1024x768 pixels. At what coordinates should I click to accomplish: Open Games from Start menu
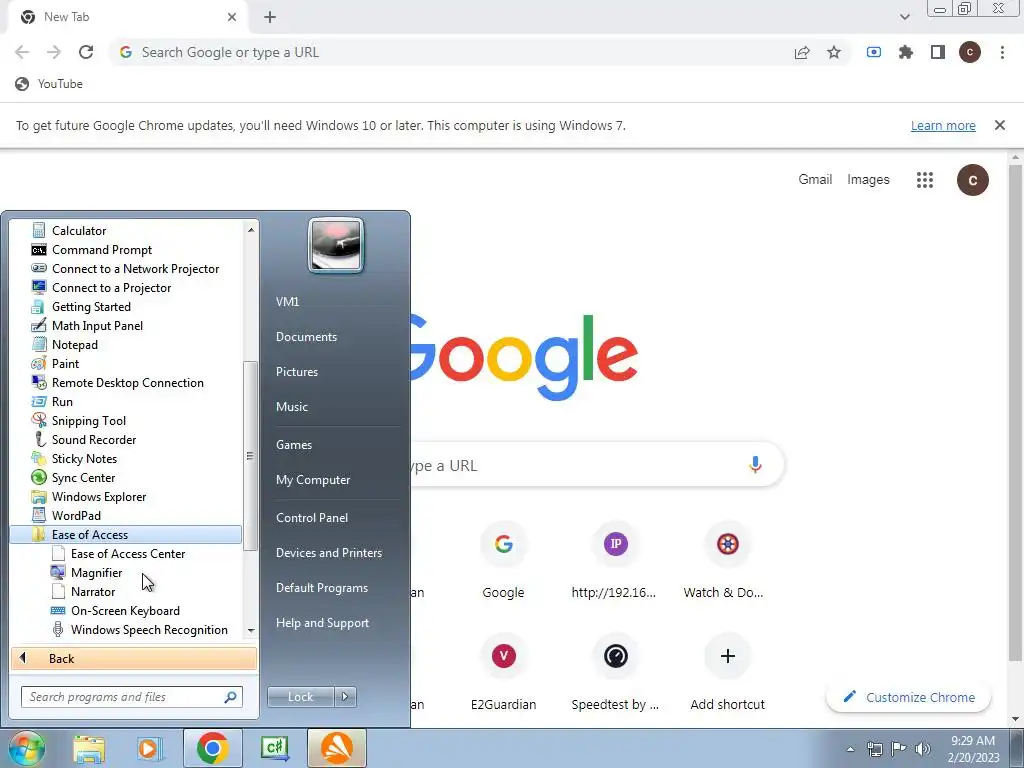click(294, 445)
